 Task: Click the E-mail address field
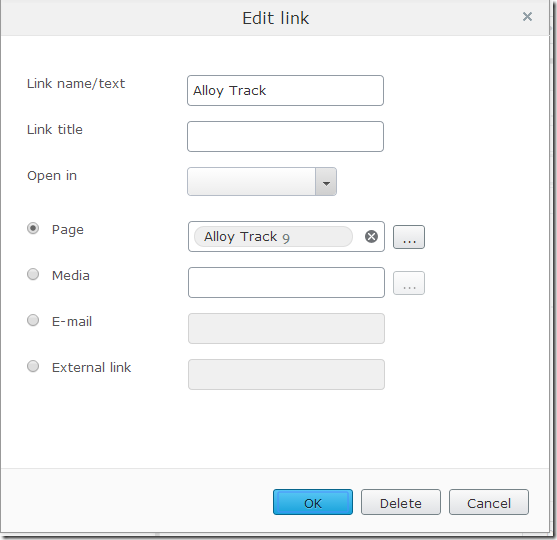click(x=286, y=328)
